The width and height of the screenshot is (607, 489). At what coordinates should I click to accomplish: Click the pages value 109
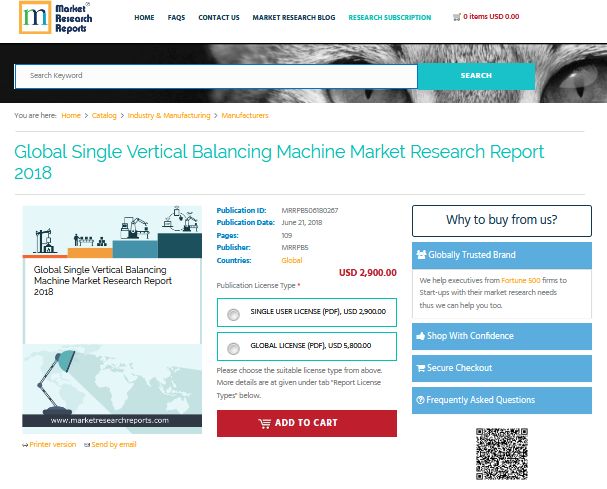click(287, 235)
